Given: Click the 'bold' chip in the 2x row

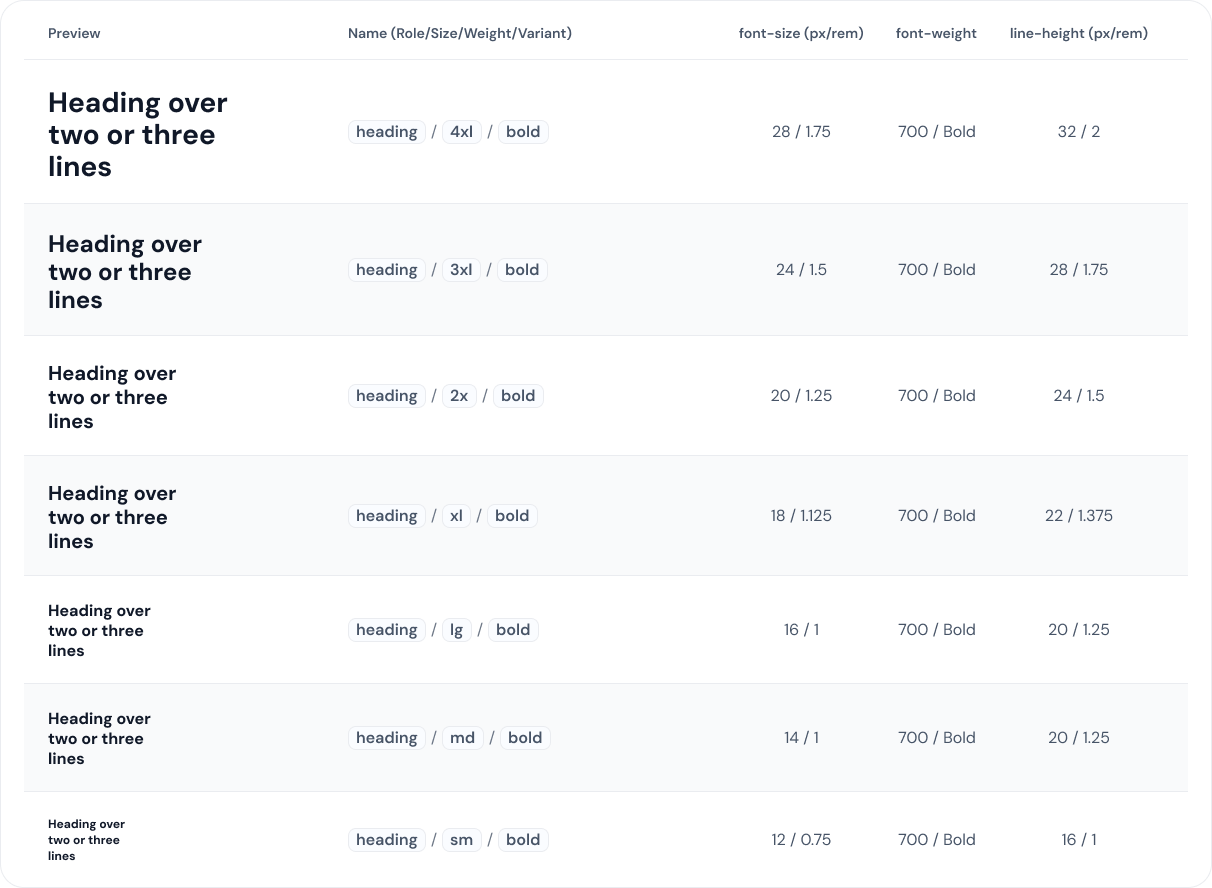Looking at the screenshot, I should coord(518,395).
